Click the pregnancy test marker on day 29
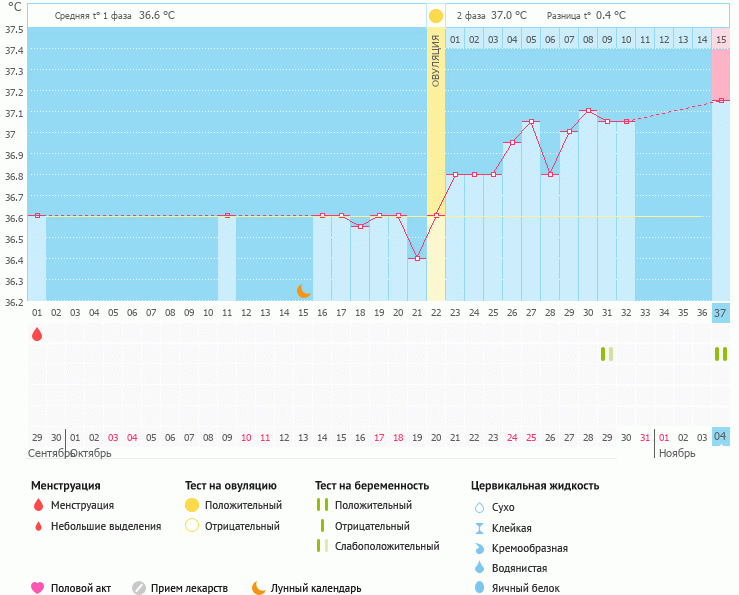The height and width of the screenshot is (595, 739). click(606, 354)
